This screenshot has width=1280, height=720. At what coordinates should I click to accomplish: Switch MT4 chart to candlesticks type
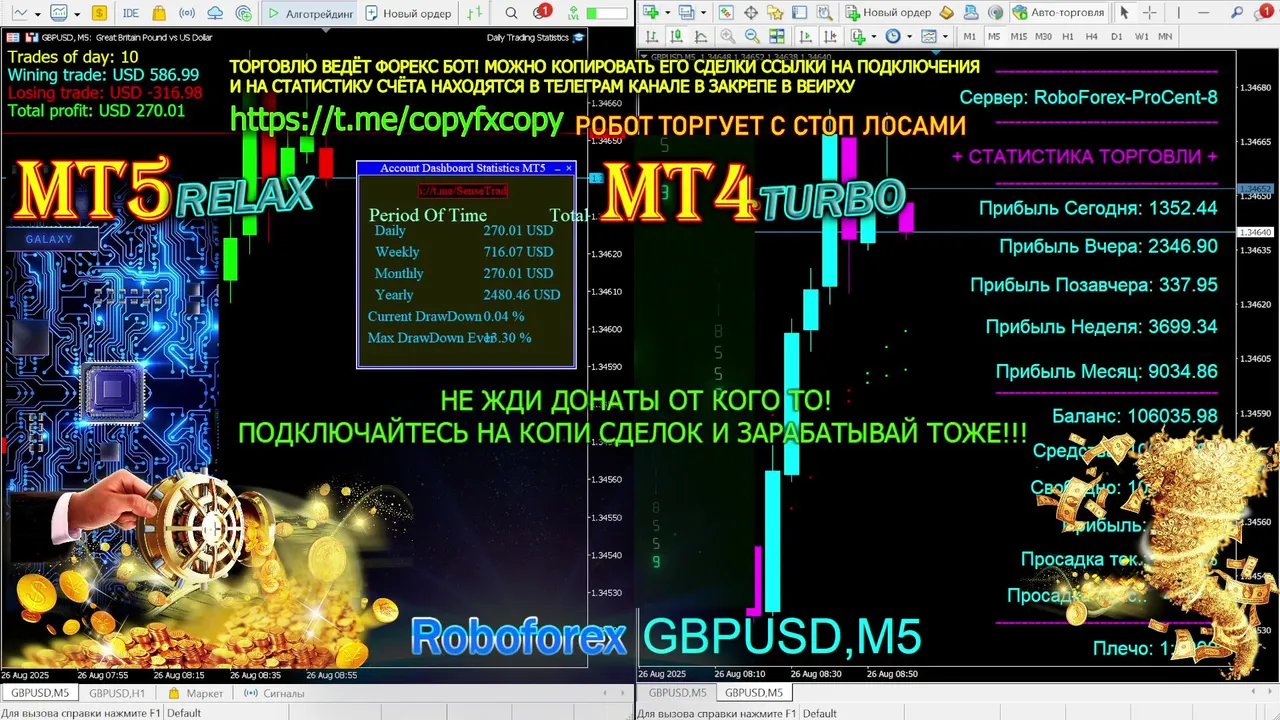coord(676,36)
